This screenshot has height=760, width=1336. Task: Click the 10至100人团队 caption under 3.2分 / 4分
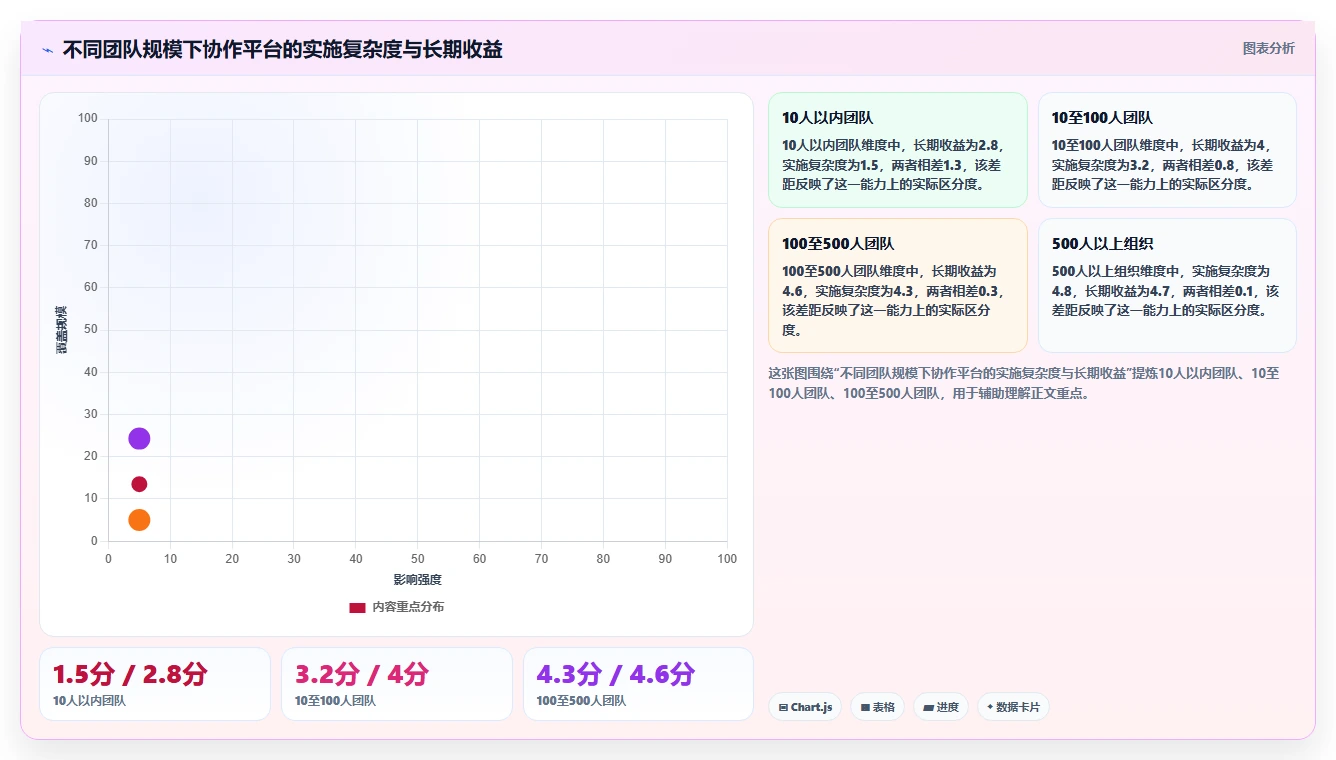click(x=335, y=701)
